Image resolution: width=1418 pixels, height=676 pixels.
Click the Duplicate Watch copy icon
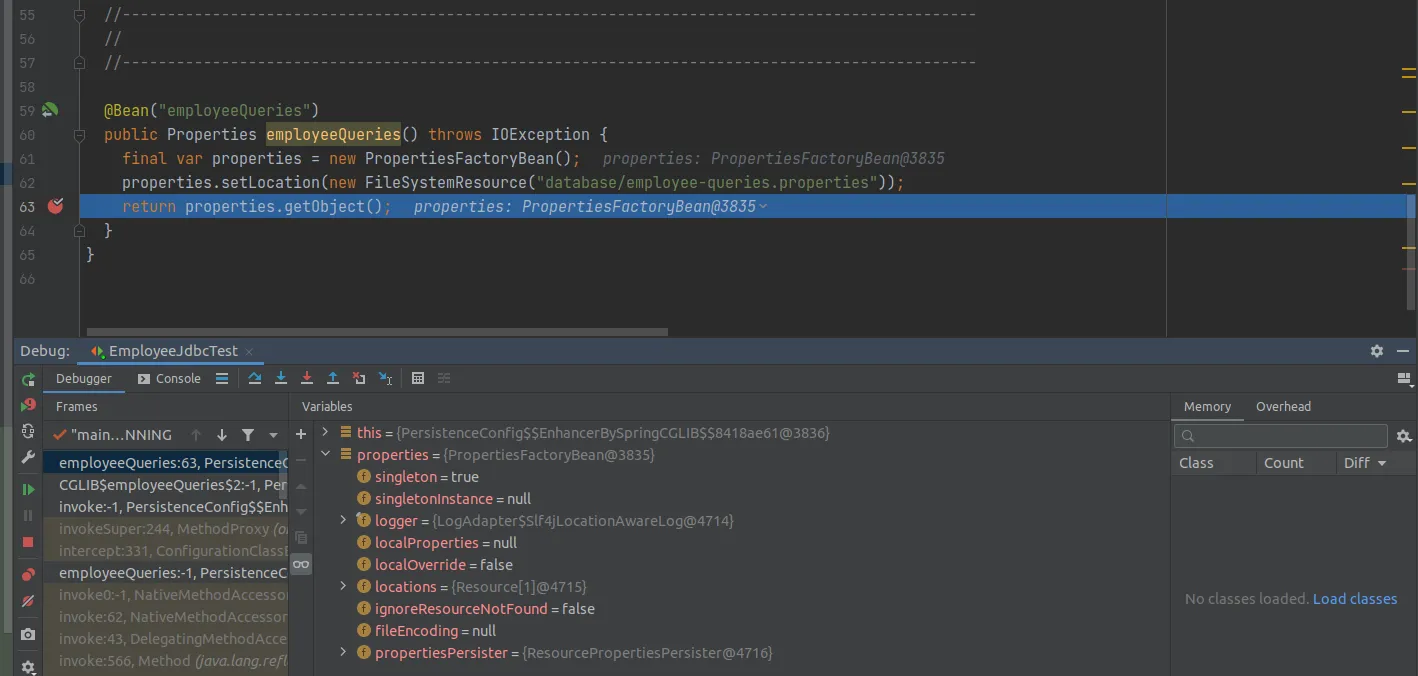[301, 538]
